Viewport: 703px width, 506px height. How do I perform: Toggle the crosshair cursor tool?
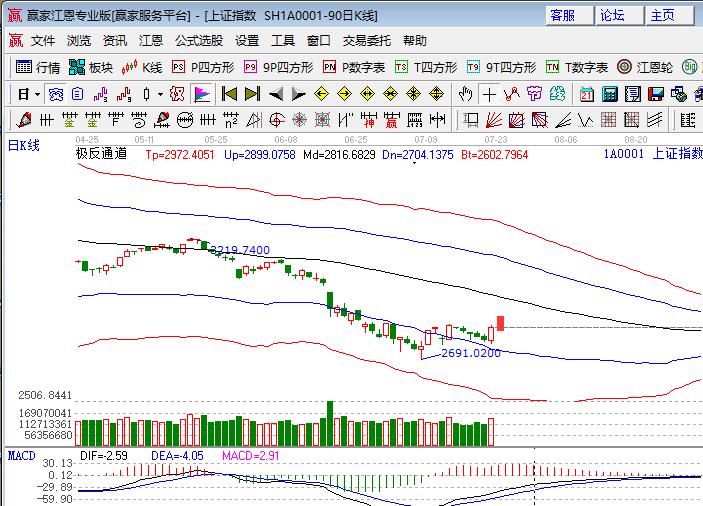489,94
